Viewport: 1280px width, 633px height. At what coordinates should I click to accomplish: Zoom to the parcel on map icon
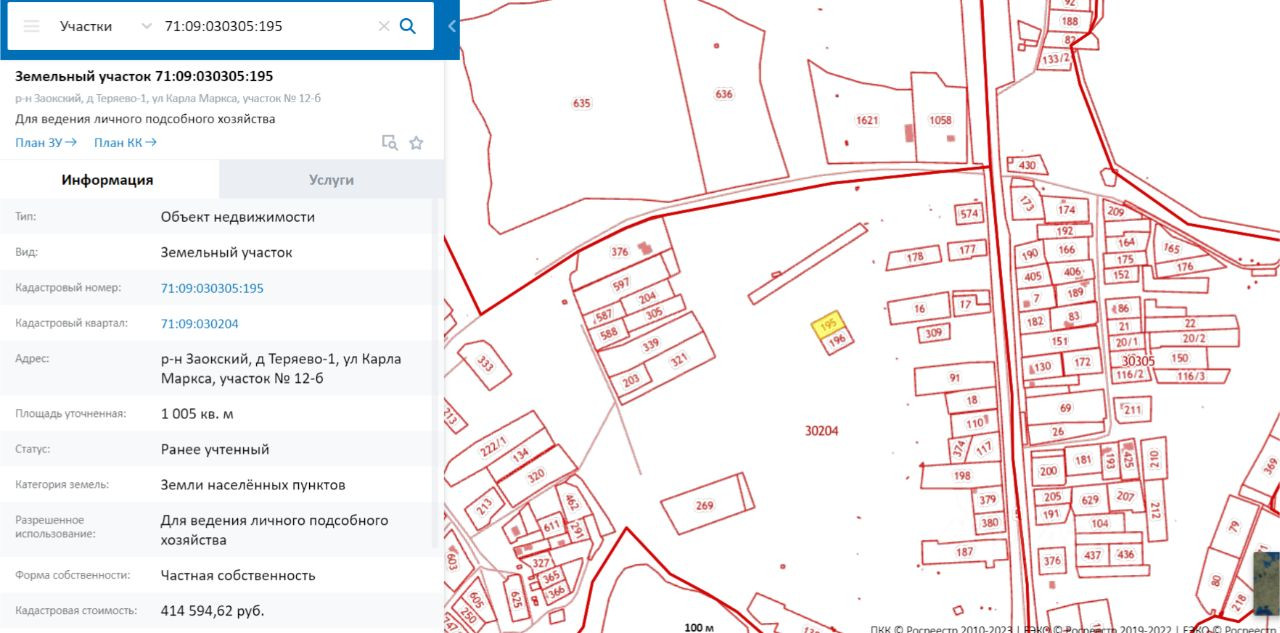click(x=390, y=143)
